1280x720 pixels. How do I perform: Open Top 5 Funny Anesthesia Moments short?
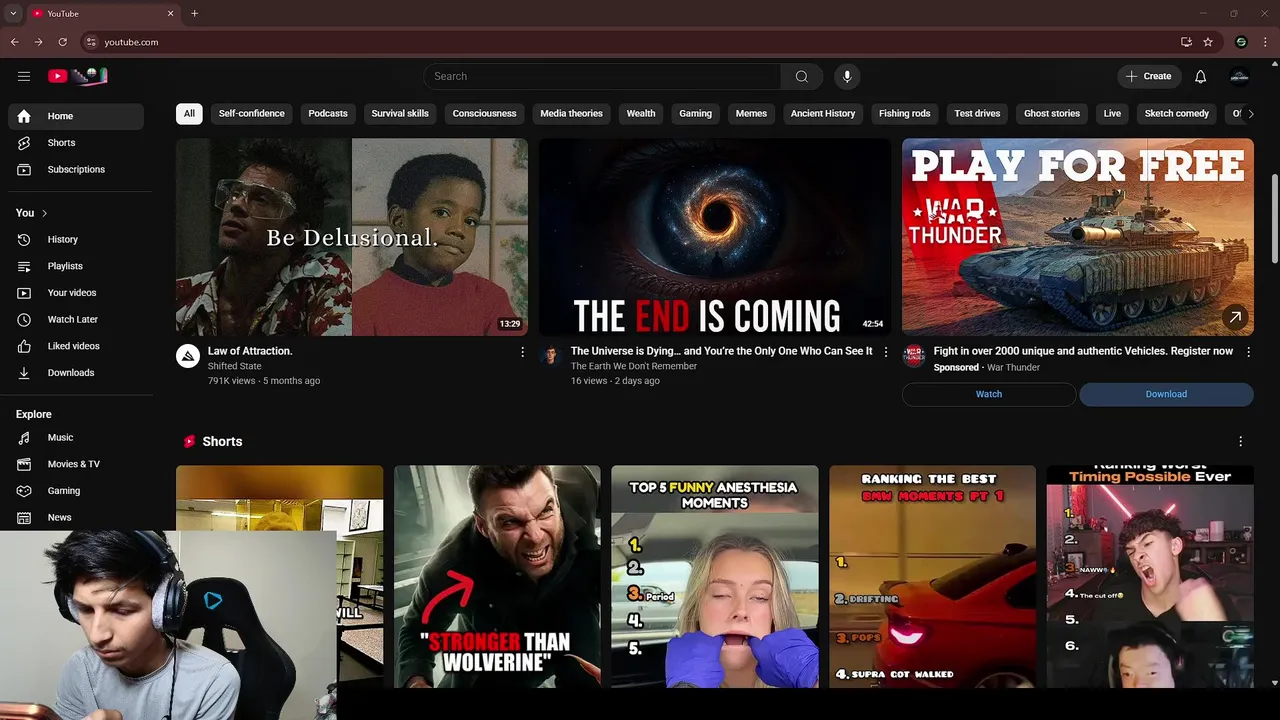pyautogui.click(x=715, y=576)
